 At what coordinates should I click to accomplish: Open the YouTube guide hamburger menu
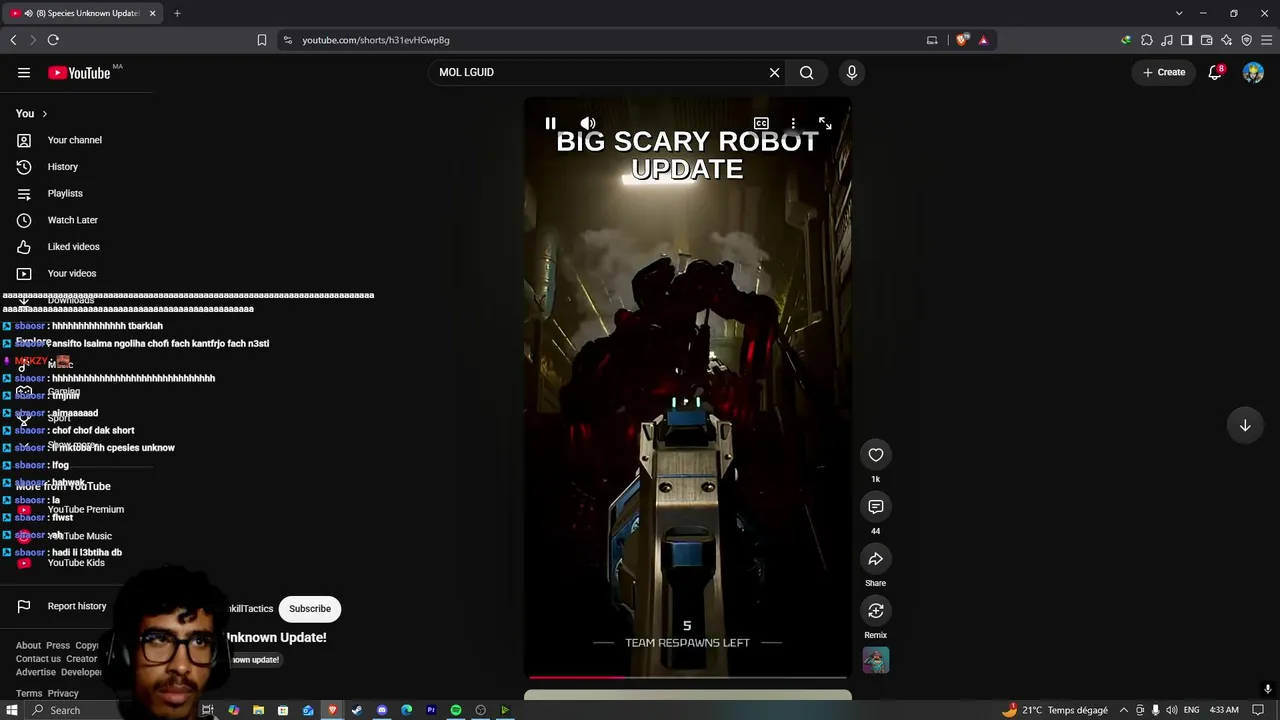coord(24,72)
